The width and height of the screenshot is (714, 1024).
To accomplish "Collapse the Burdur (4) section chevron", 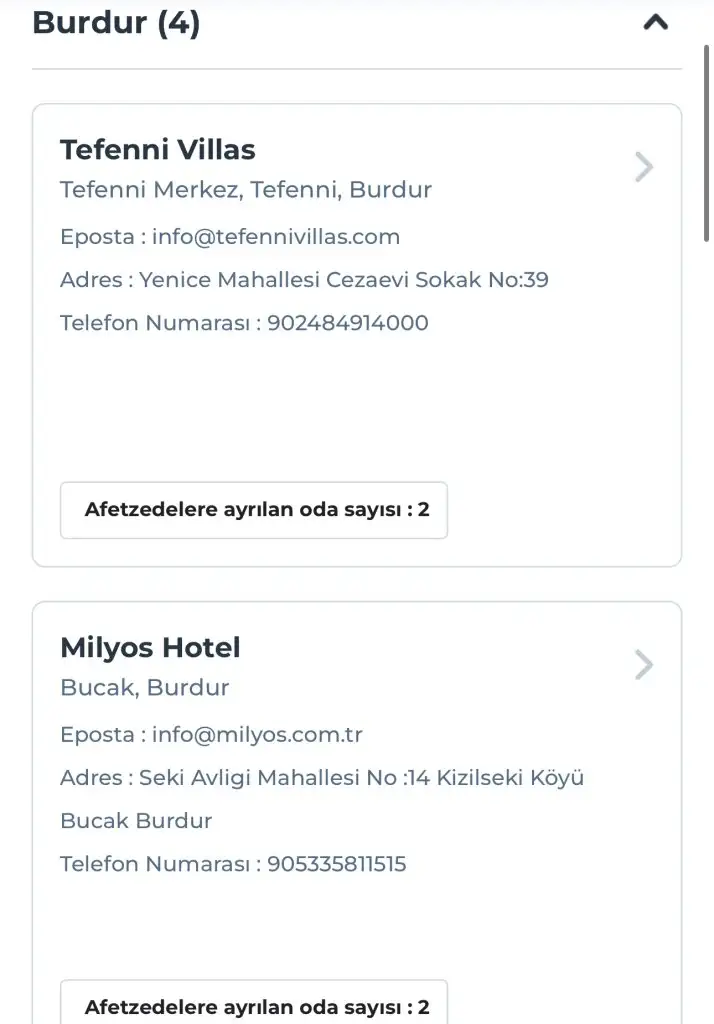I will pos(655,22).
